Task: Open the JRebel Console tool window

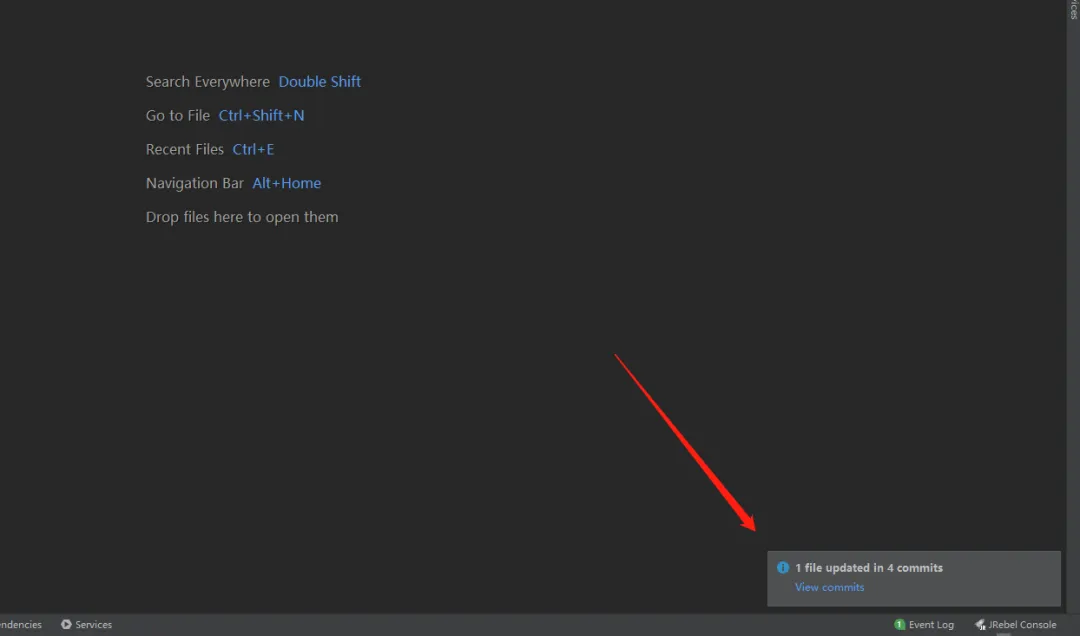Action: 1015,624
